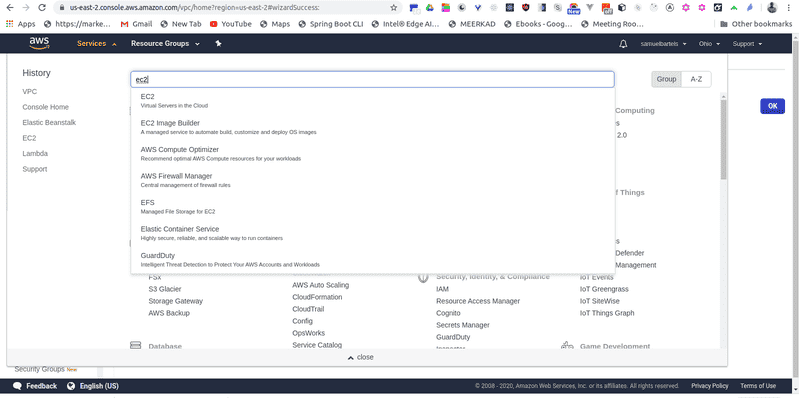Screen dimensions: 799x398
Task: Open the notifications bell
Action: coord(623,44)
